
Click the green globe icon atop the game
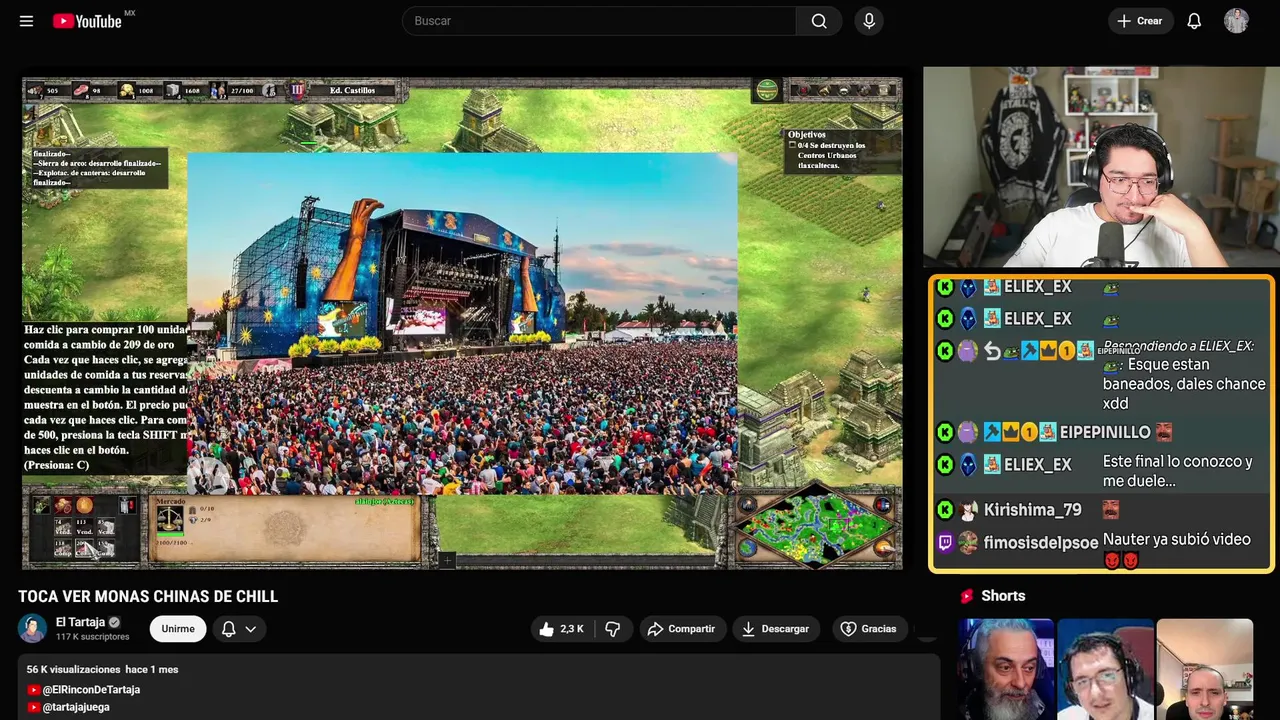pos(767,90)
